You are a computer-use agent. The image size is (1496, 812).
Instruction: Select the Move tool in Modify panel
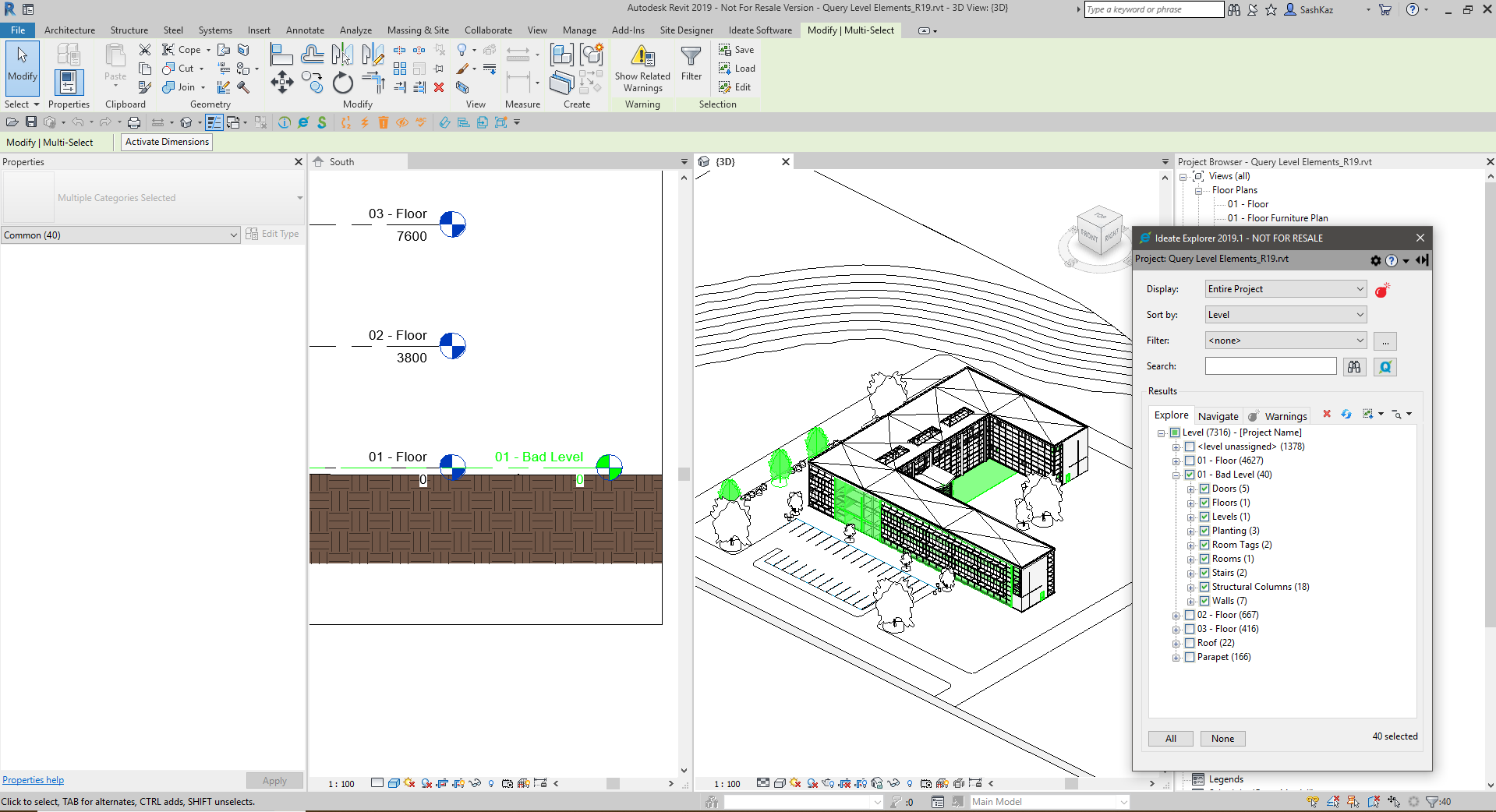(282, 83)
